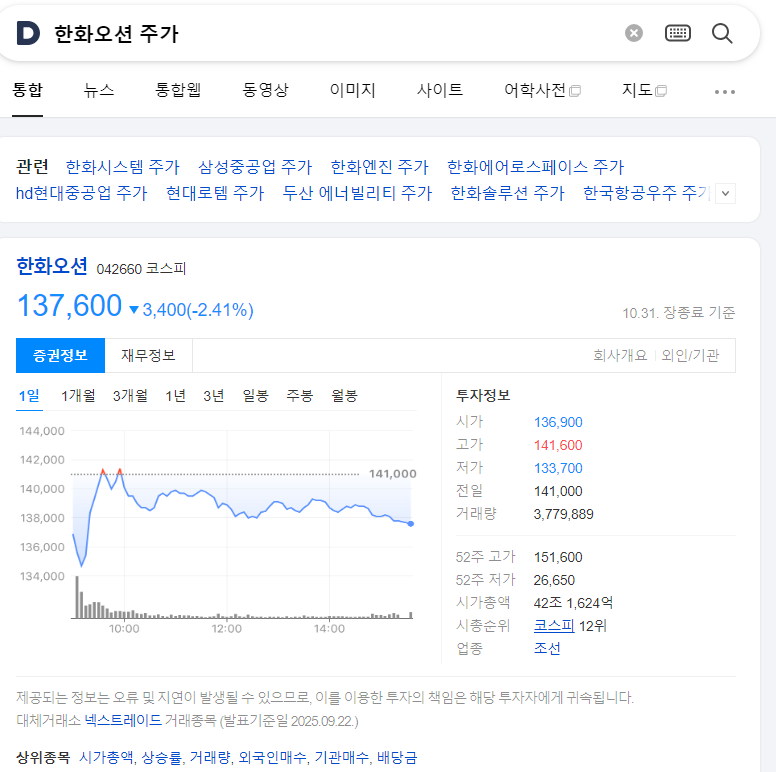Open related search hd현대중공업 주가
Image resolution: width=776 pixels, height=772 pixels.
[82, 193]
